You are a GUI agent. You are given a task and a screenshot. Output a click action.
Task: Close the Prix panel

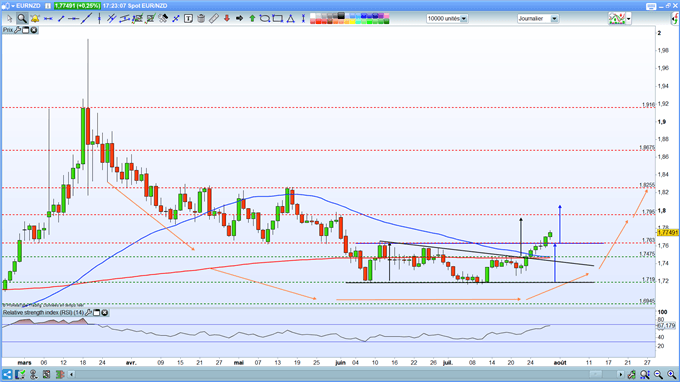(x=33, y=30)
